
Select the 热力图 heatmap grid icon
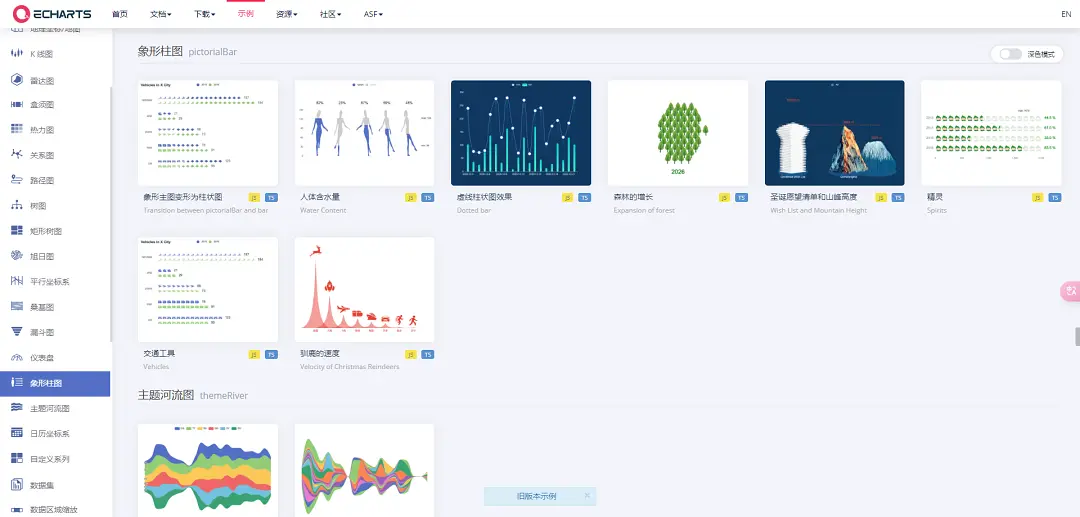[x=17, y=129]
